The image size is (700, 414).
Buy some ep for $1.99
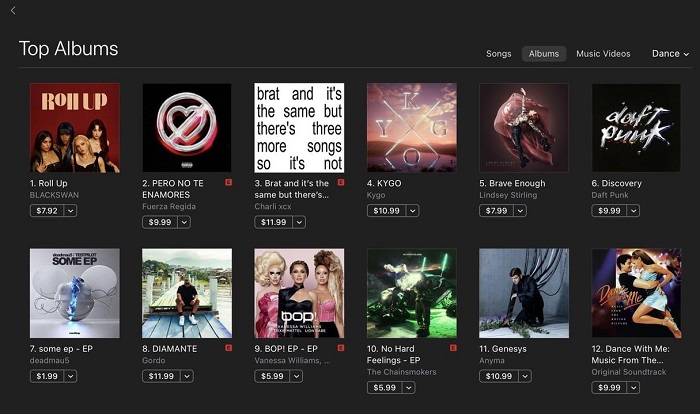[47, 376]
